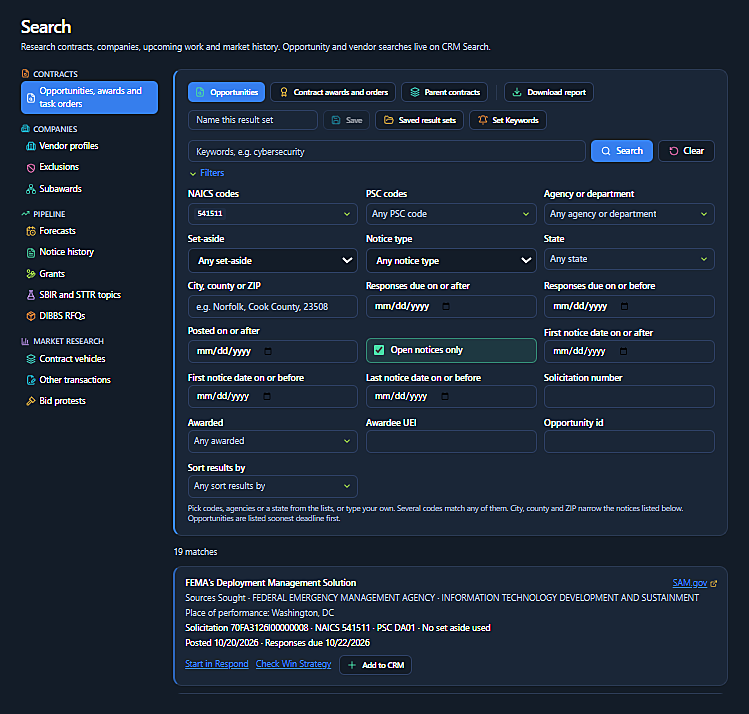Open the State dropdown
The width and height of the screenshot is (749, 714).
point(629,259)
